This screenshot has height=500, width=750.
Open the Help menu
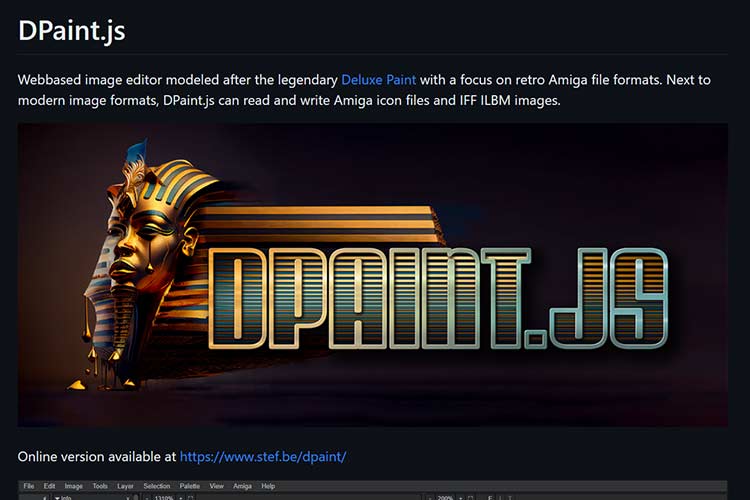pyautogui.click(x=268, y=486)
